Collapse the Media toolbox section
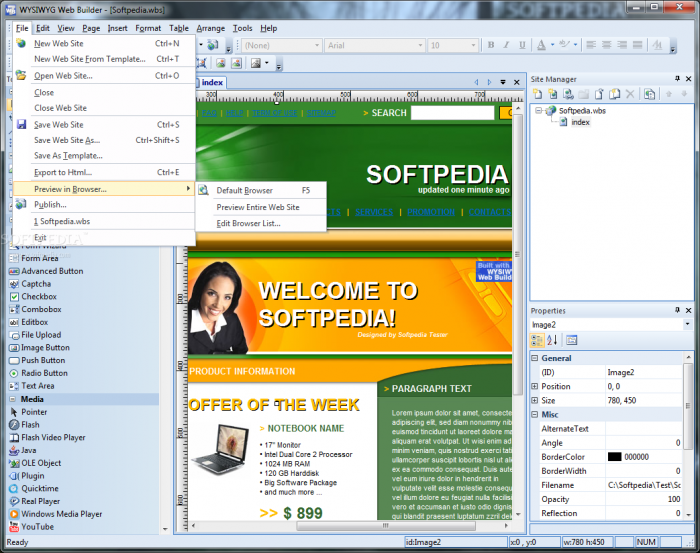 (x=32, y=399)
